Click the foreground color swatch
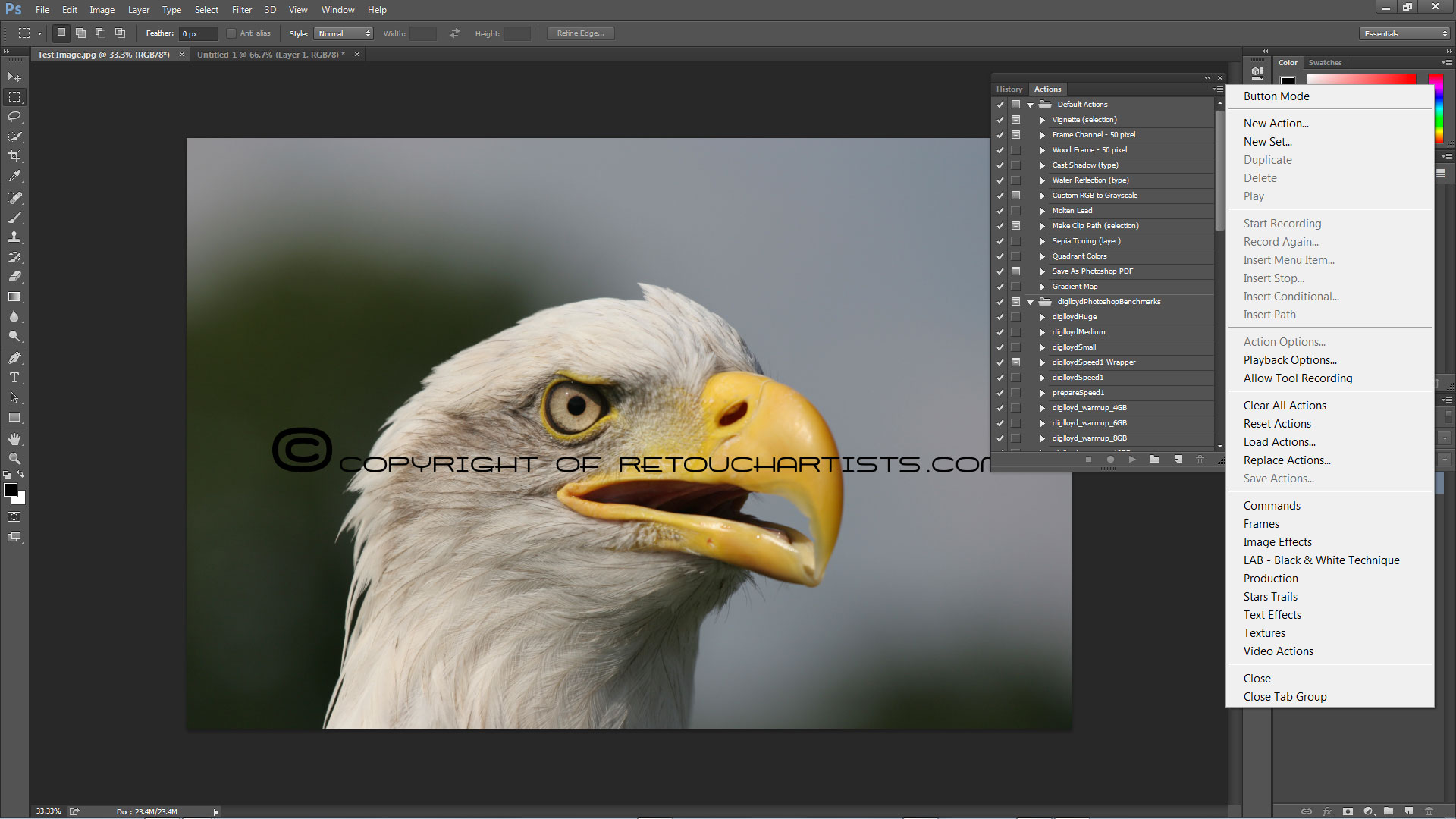 coord(11,490)
